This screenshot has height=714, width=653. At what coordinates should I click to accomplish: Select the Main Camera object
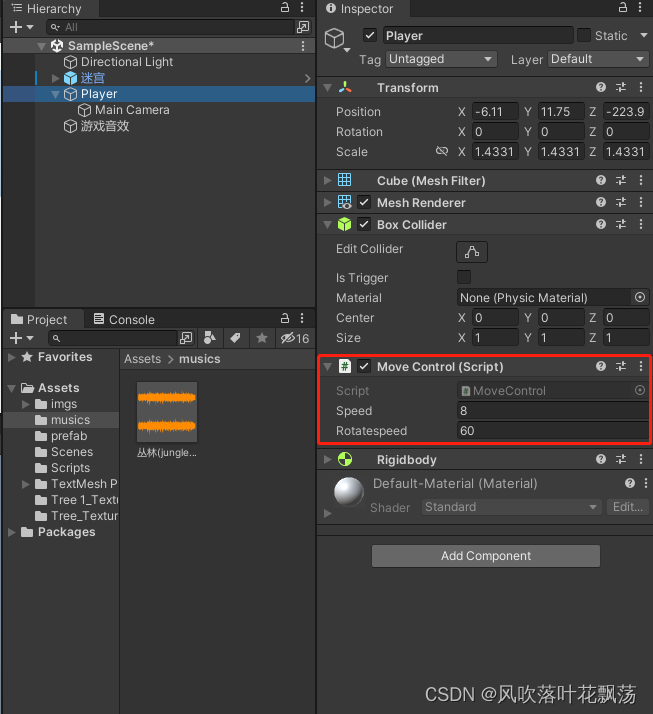coord(132,110)
